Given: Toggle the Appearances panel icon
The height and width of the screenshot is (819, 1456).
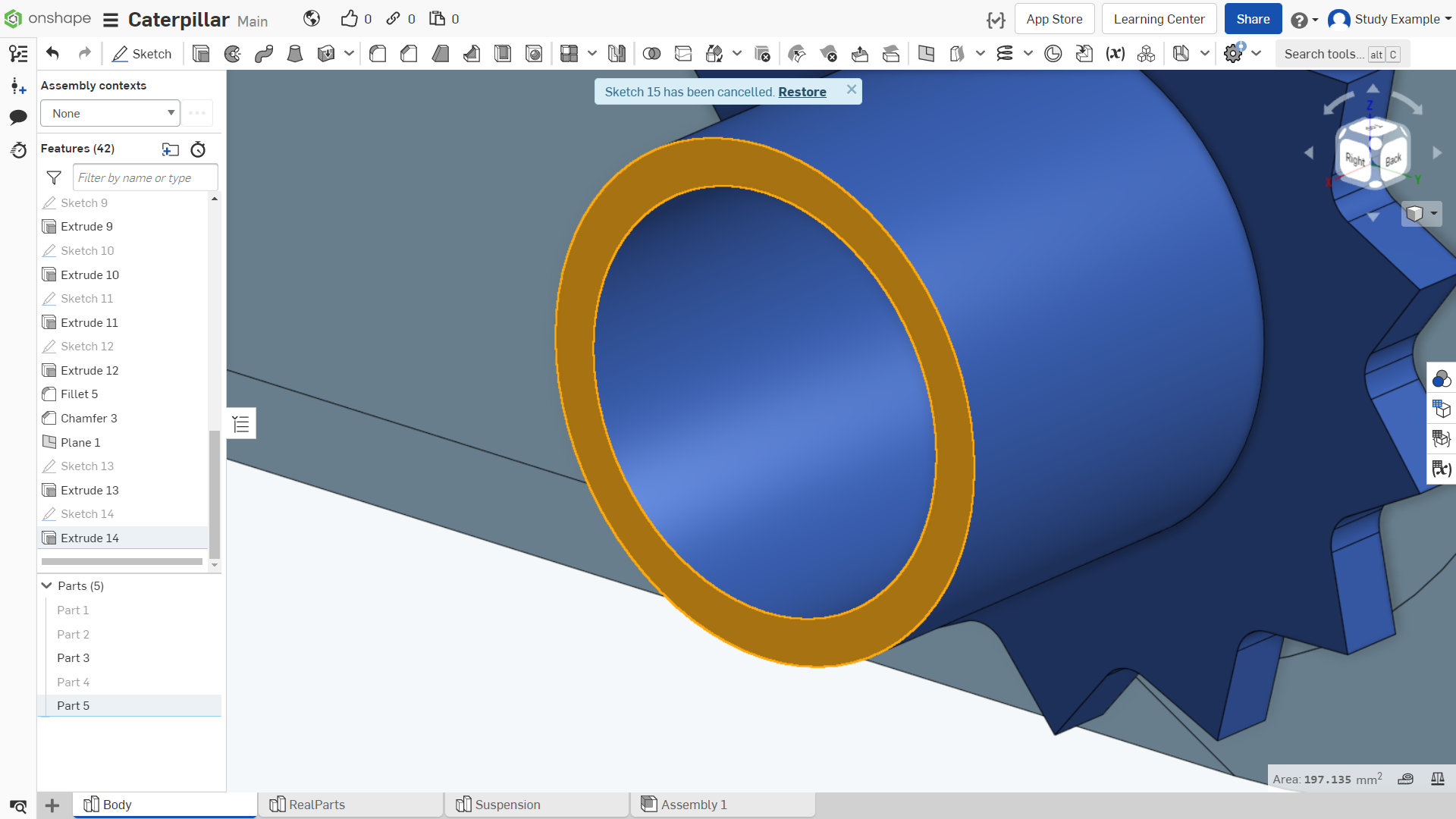Looking at the screenshot, I should [x=1441, y=378].
